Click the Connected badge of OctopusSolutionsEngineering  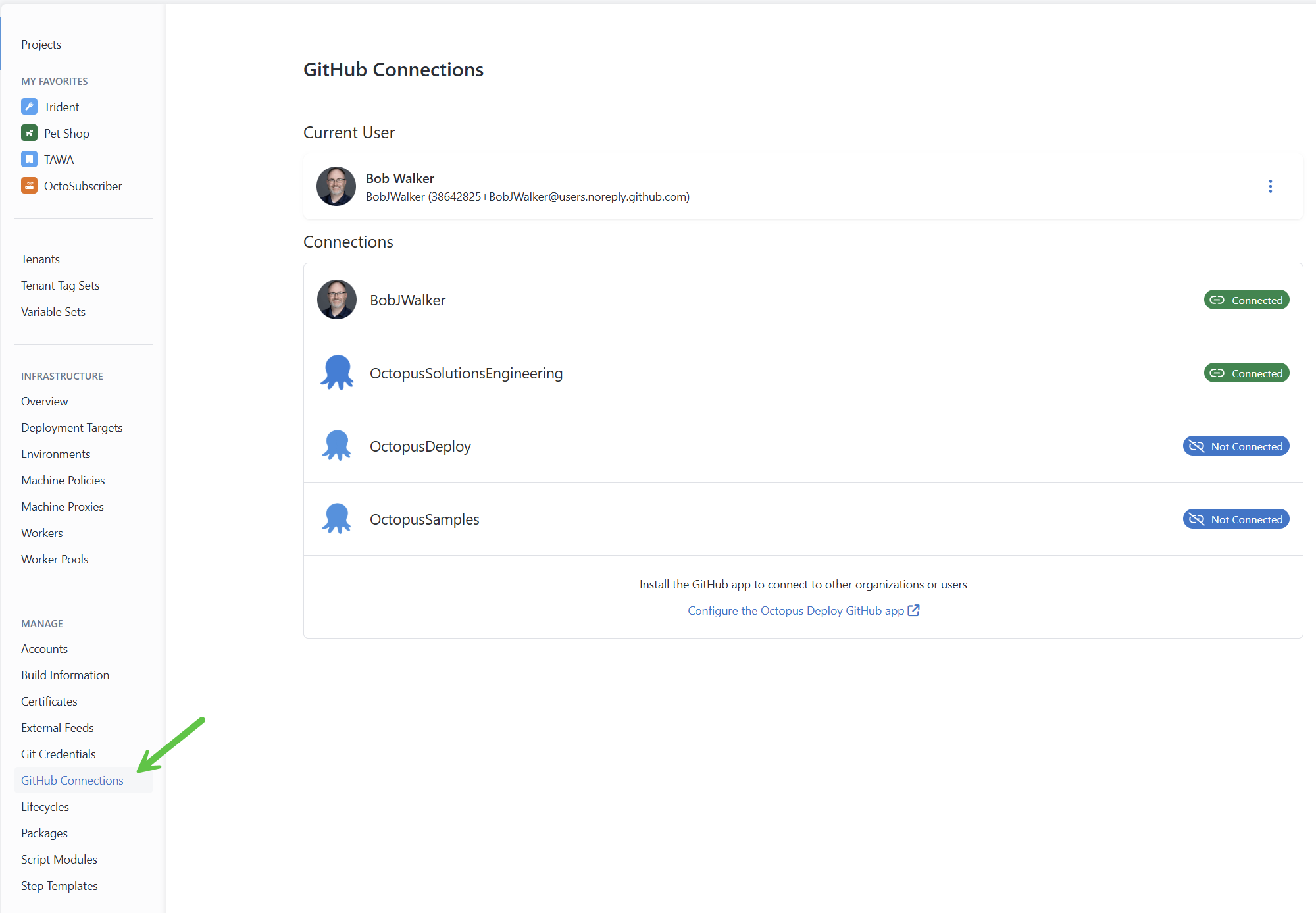(1246, 373)
